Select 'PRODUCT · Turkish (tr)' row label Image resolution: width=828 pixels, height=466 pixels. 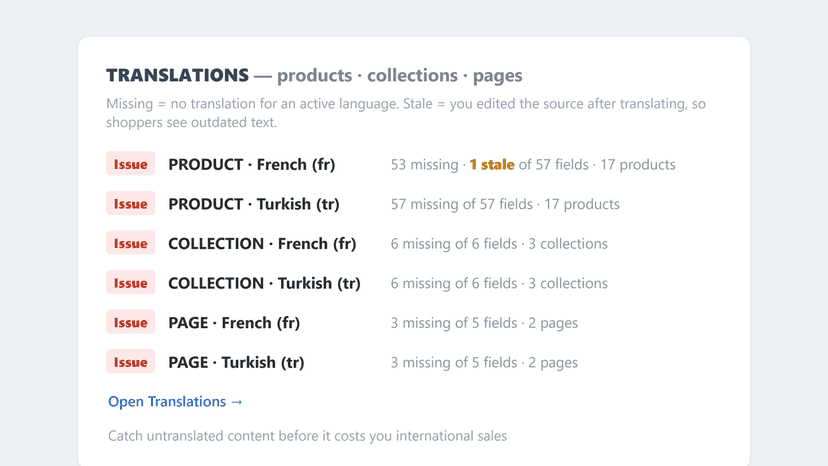[253, 204]
